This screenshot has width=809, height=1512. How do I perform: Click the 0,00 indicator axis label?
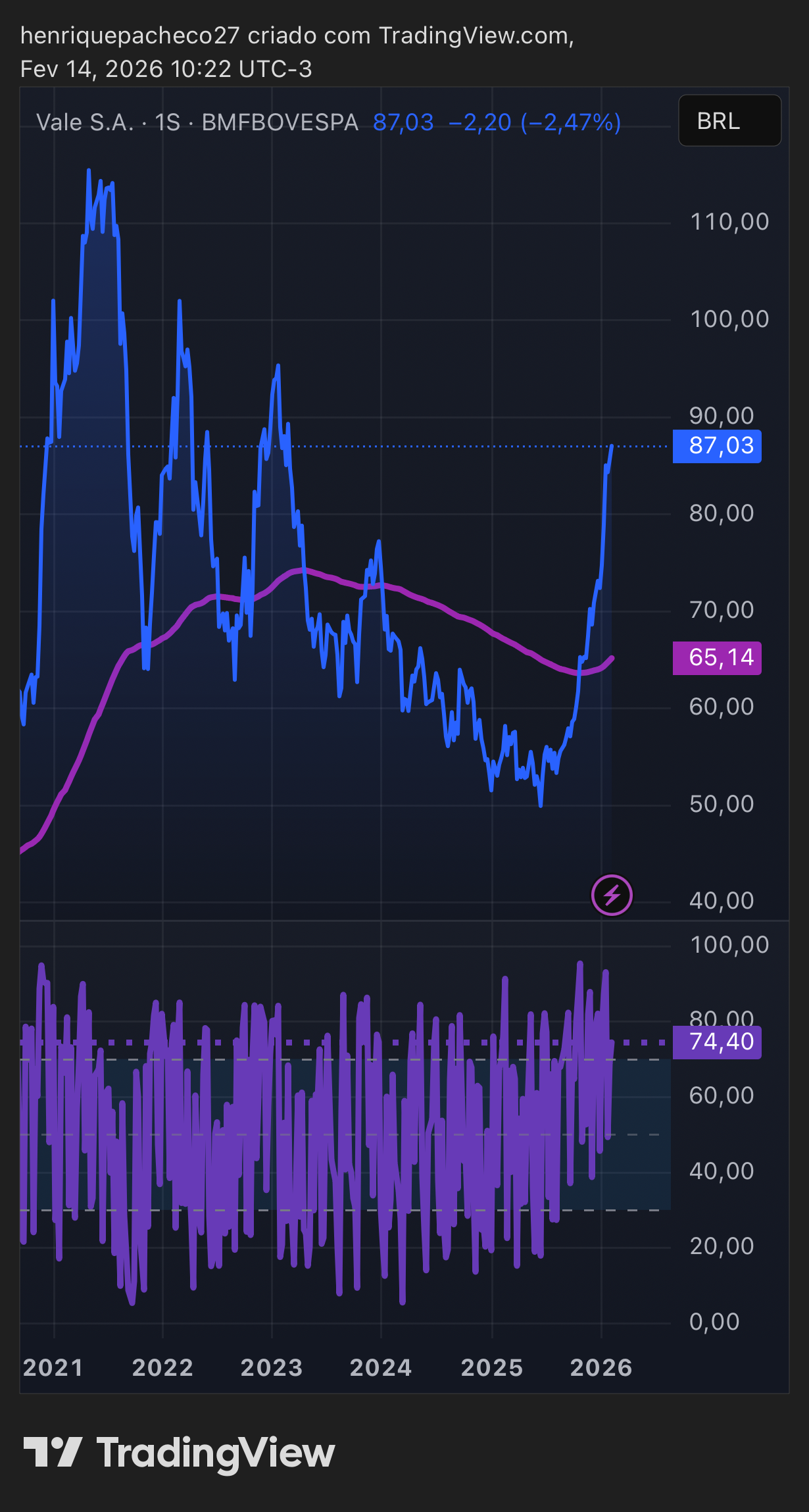pyautogui.click(x=714, y=1322)
